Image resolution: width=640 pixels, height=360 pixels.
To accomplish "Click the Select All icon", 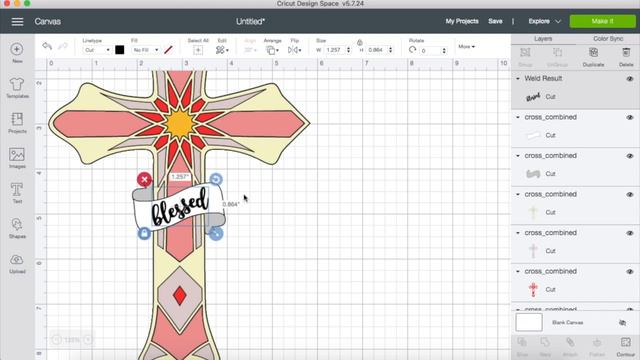I will coord(198,50).
